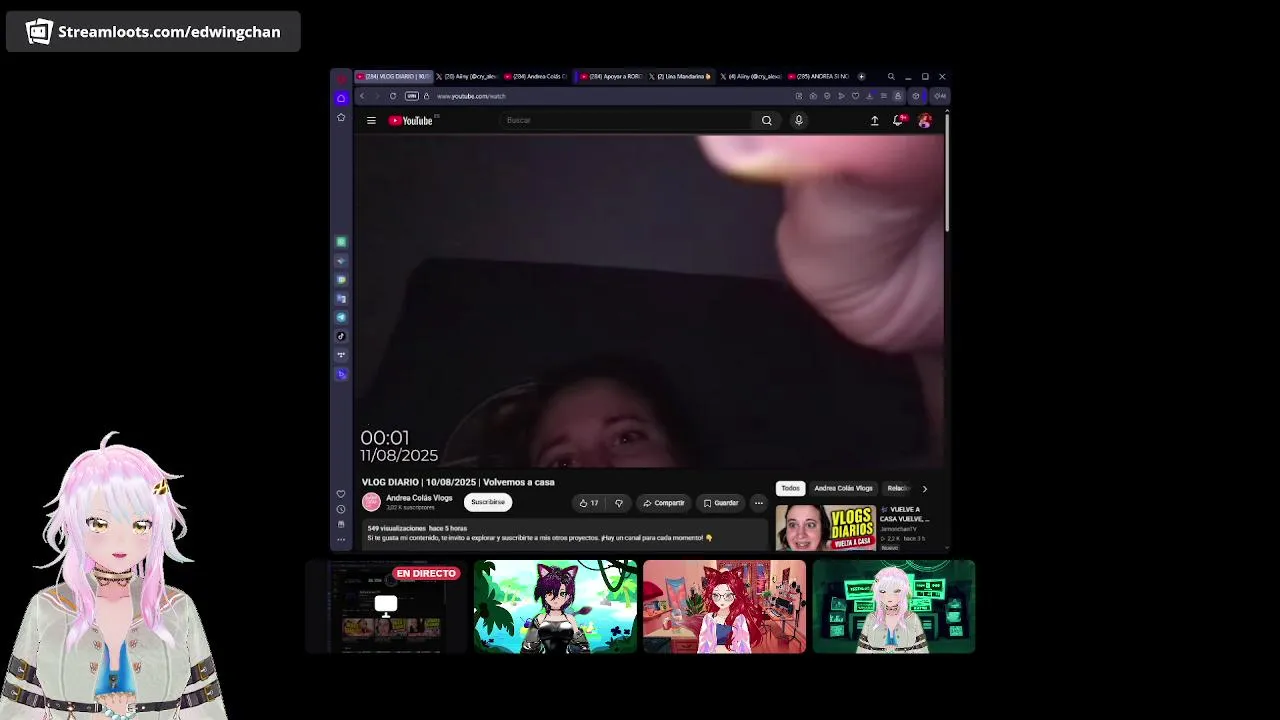Open the Vlogs Diarios recommended video thumbnail
This screenshot has width=1280, height=720.
[826, 527]
